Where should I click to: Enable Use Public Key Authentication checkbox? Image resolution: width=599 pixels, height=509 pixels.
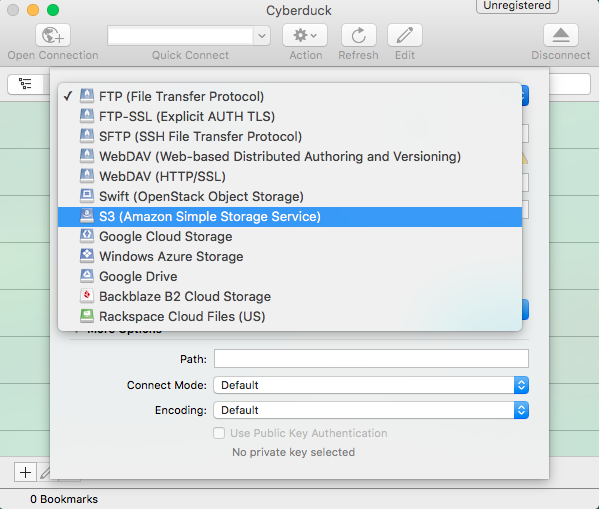point(219,433)
